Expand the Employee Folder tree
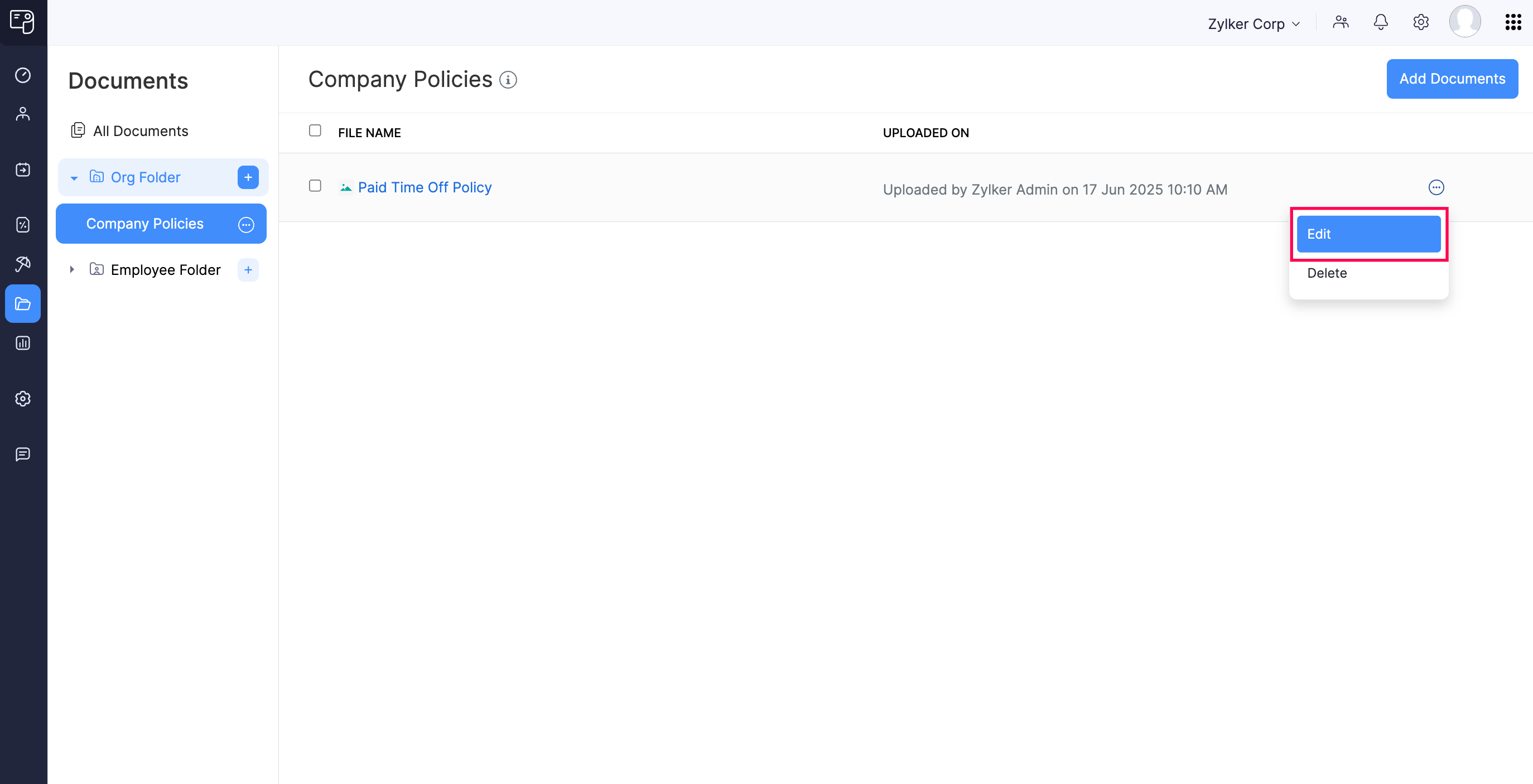The image size is (1533, 784). 73,269
